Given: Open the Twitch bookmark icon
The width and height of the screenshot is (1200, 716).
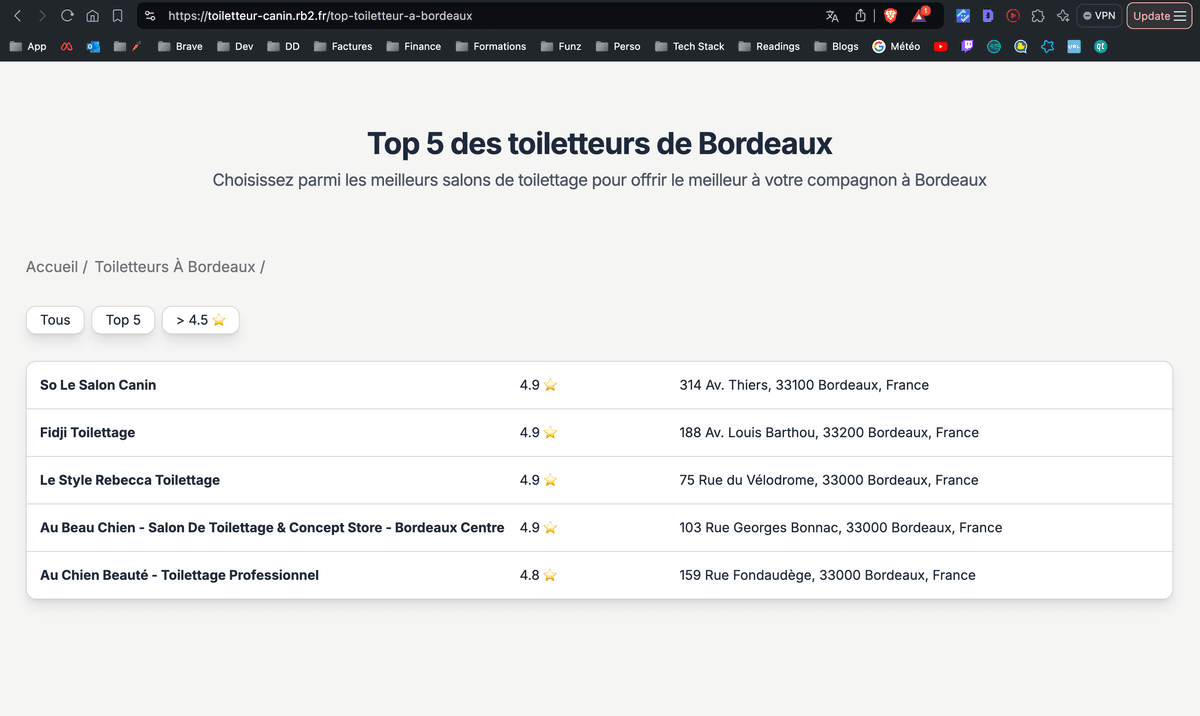Looking at the screenshot, I should click(x=967, y=46).
